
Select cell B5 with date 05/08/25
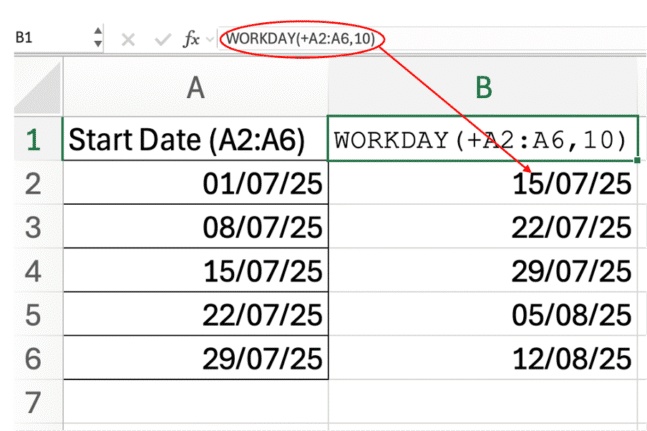pyautogui.click(x=484, y=316)
